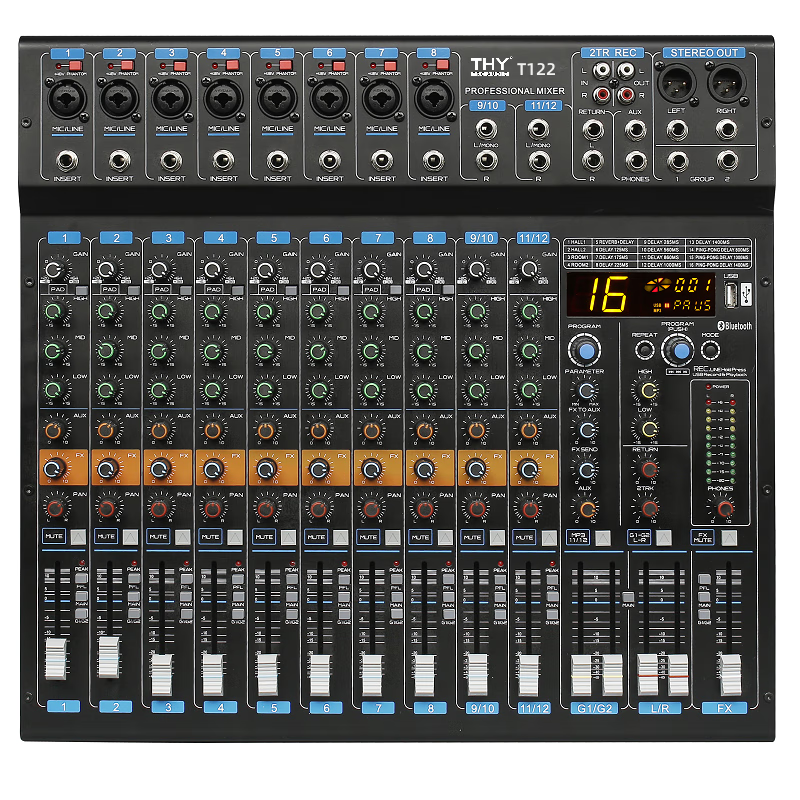The height and width of the screenshot is (800, 800).
Task: Adjust the PAN knob on channel 1
Action: point(54,507)
